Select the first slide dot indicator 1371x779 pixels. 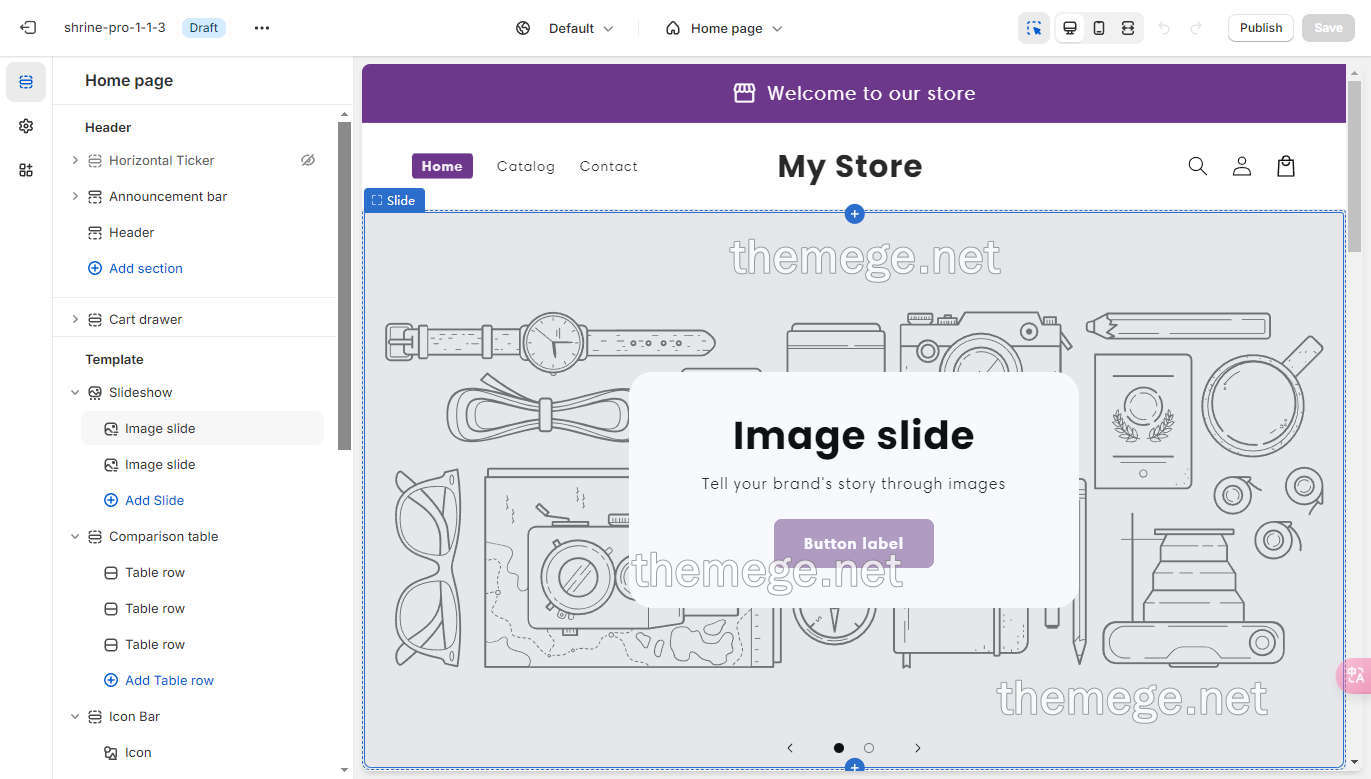click(x=838, y=748)
